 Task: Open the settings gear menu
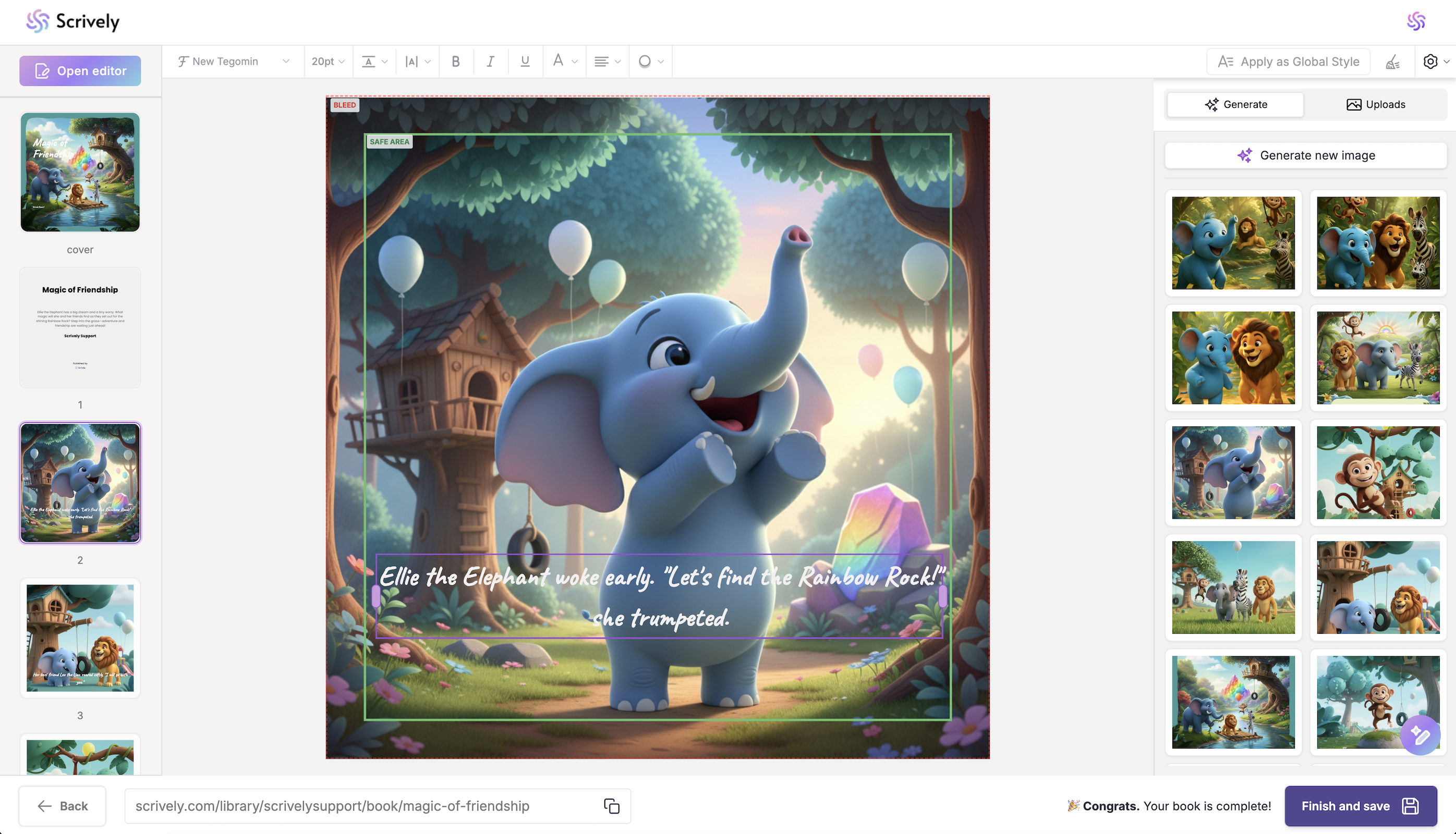tap(1431, 62)
